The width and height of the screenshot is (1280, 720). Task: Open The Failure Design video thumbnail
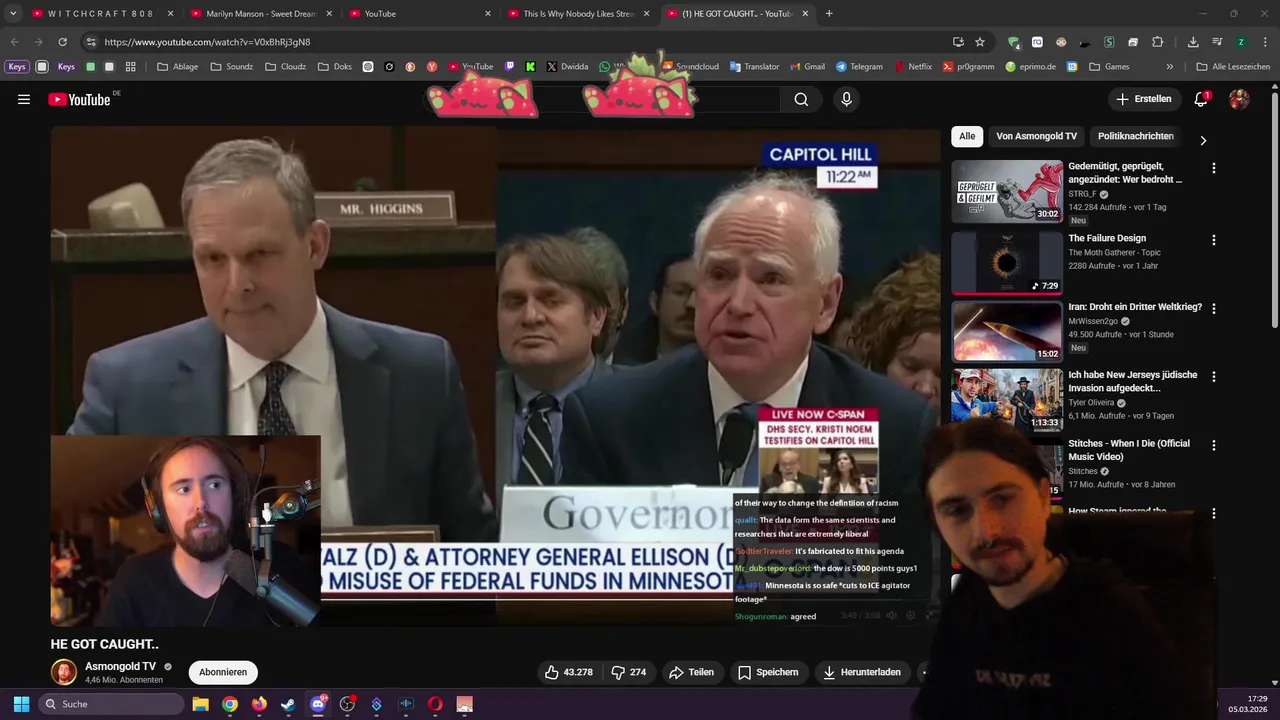pyautogui.click(x=1007, y=263)
